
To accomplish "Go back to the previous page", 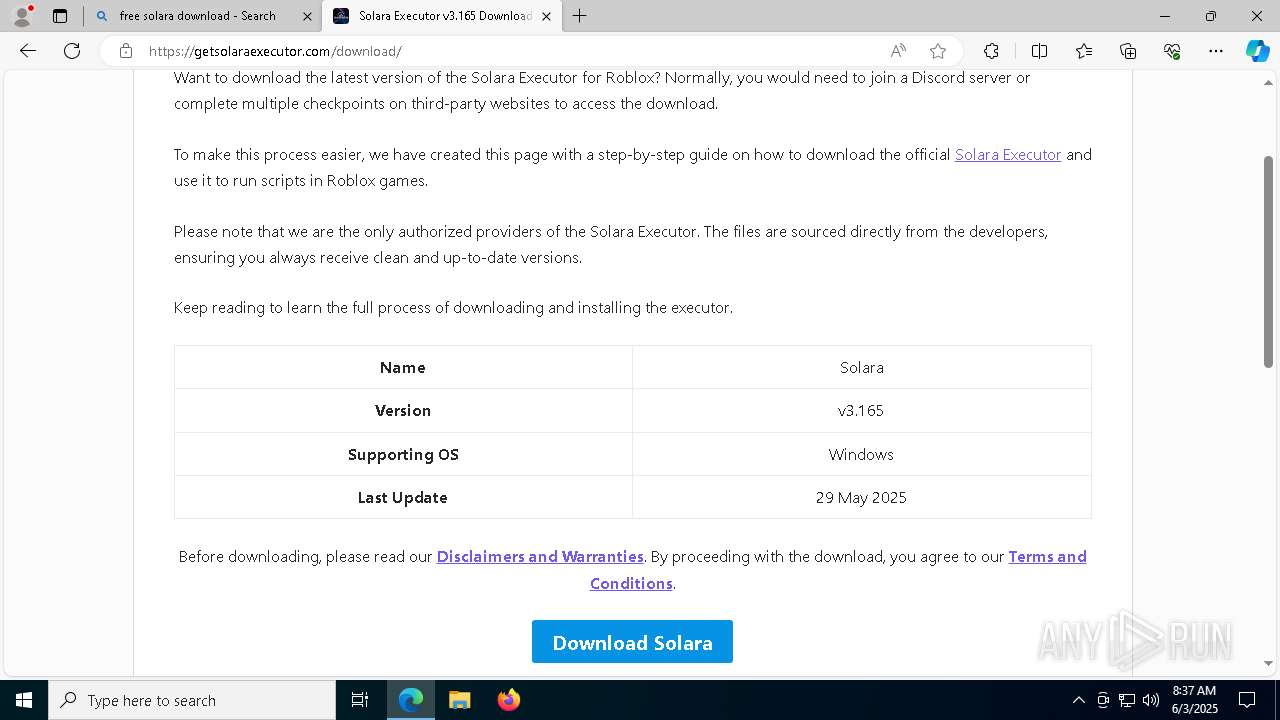I will [28, 51].
